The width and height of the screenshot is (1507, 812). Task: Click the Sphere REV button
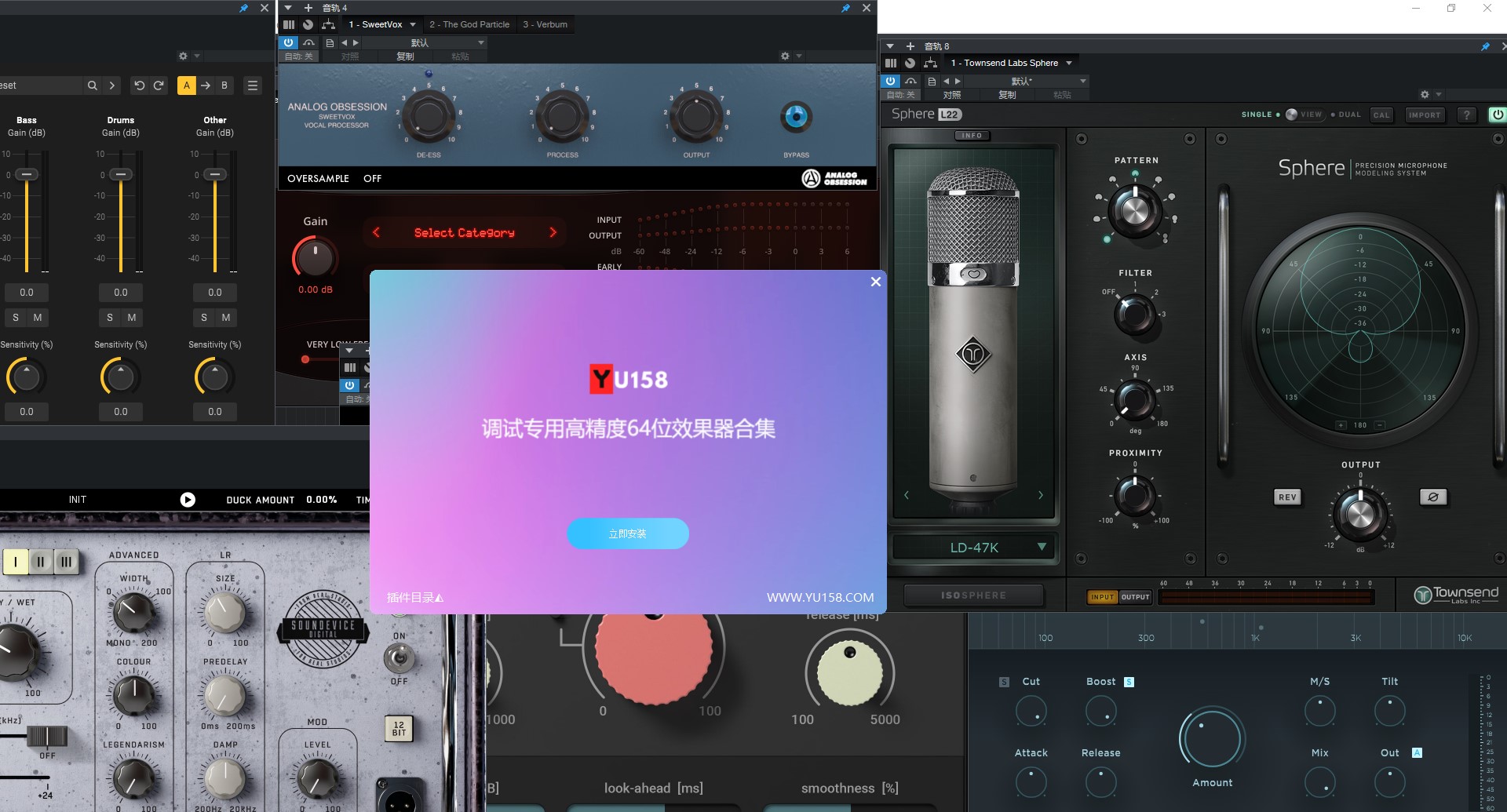pos(1287,497)
